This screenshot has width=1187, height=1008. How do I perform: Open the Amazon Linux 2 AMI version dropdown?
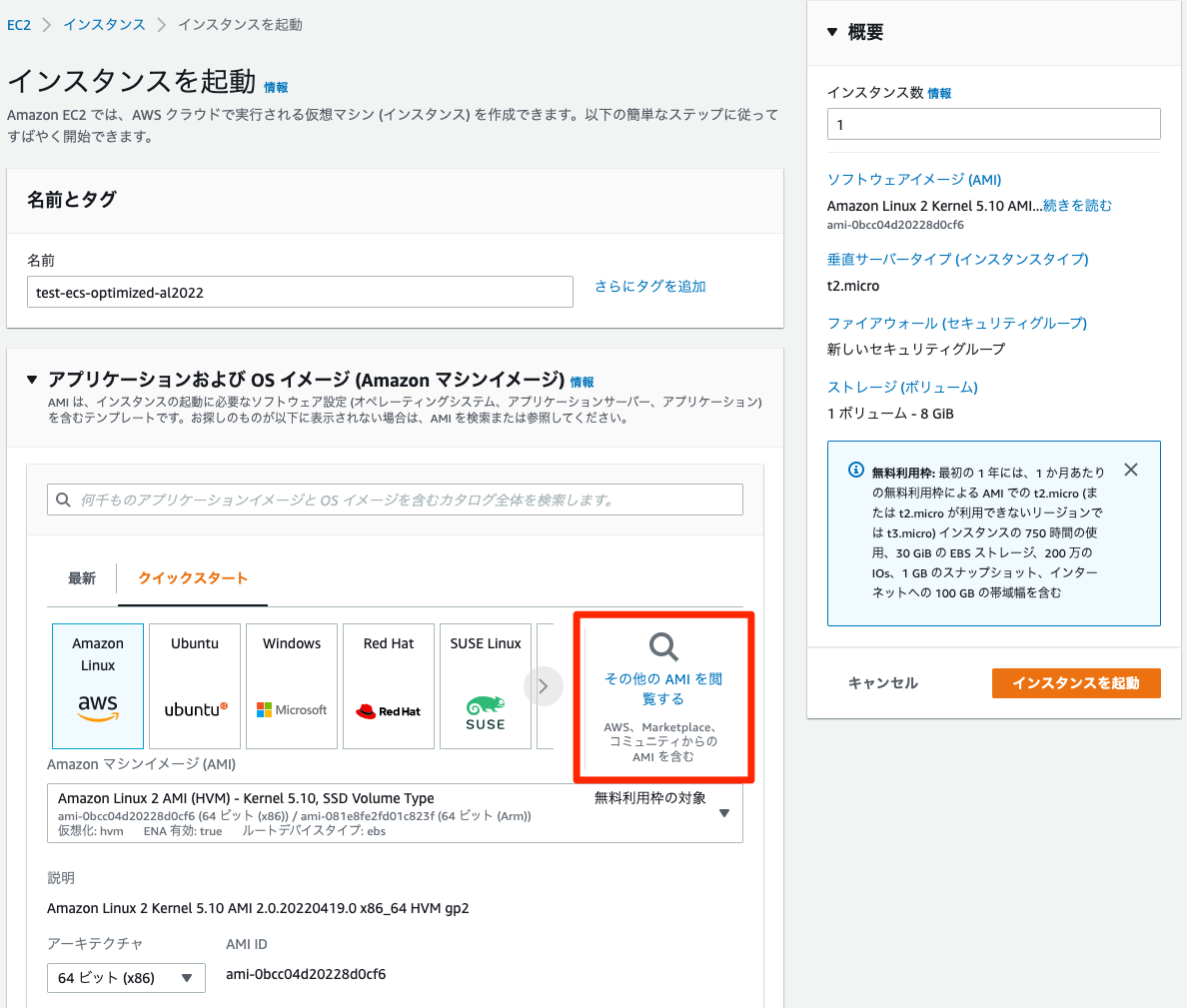click(725, 811)
